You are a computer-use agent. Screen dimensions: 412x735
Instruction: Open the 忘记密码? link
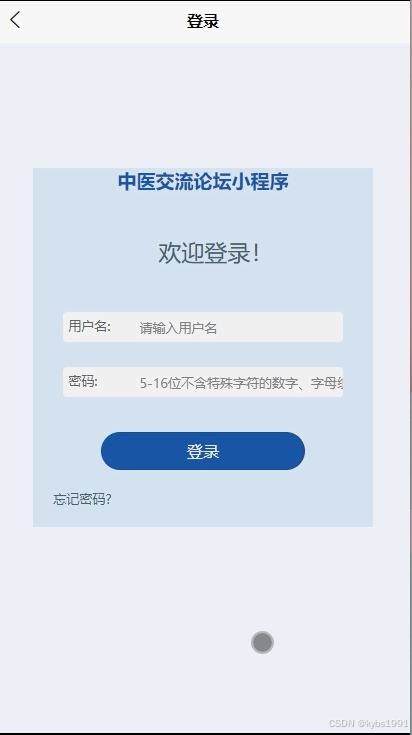click(82, 499)
